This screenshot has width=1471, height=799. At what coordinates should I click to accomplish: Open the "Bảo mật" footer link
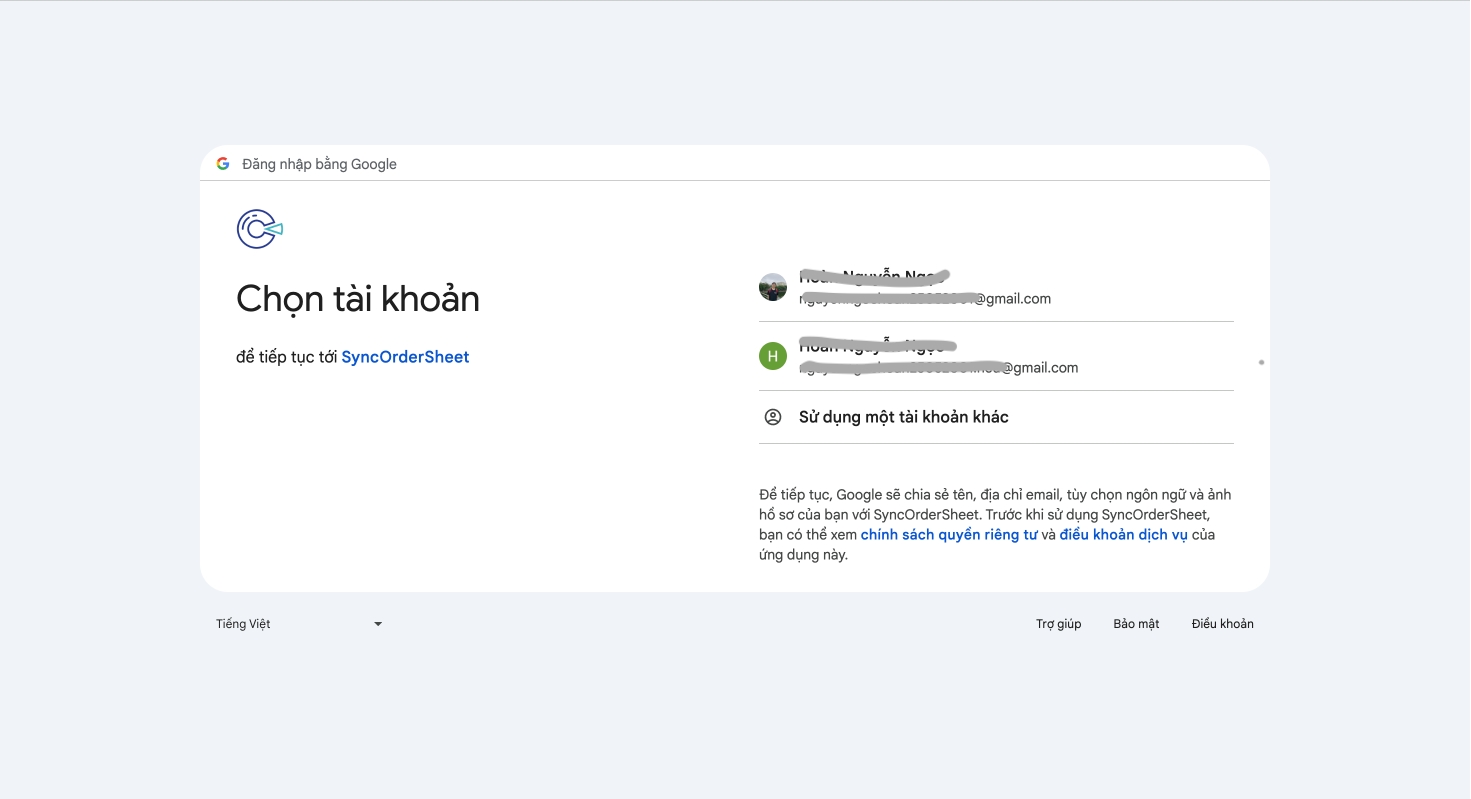click(x=1136, y=624)
